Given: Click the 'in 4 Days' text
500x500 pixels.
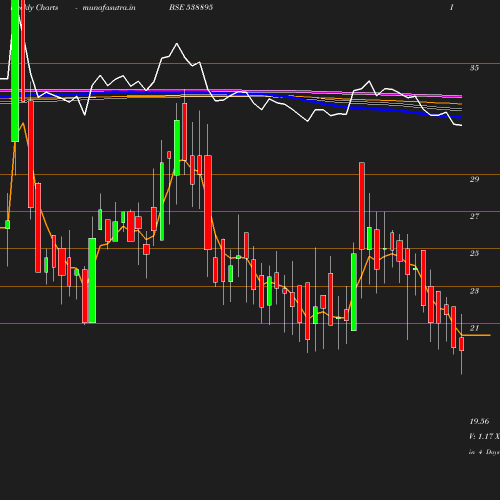Looking at the screenshot, I should point(484,452).
